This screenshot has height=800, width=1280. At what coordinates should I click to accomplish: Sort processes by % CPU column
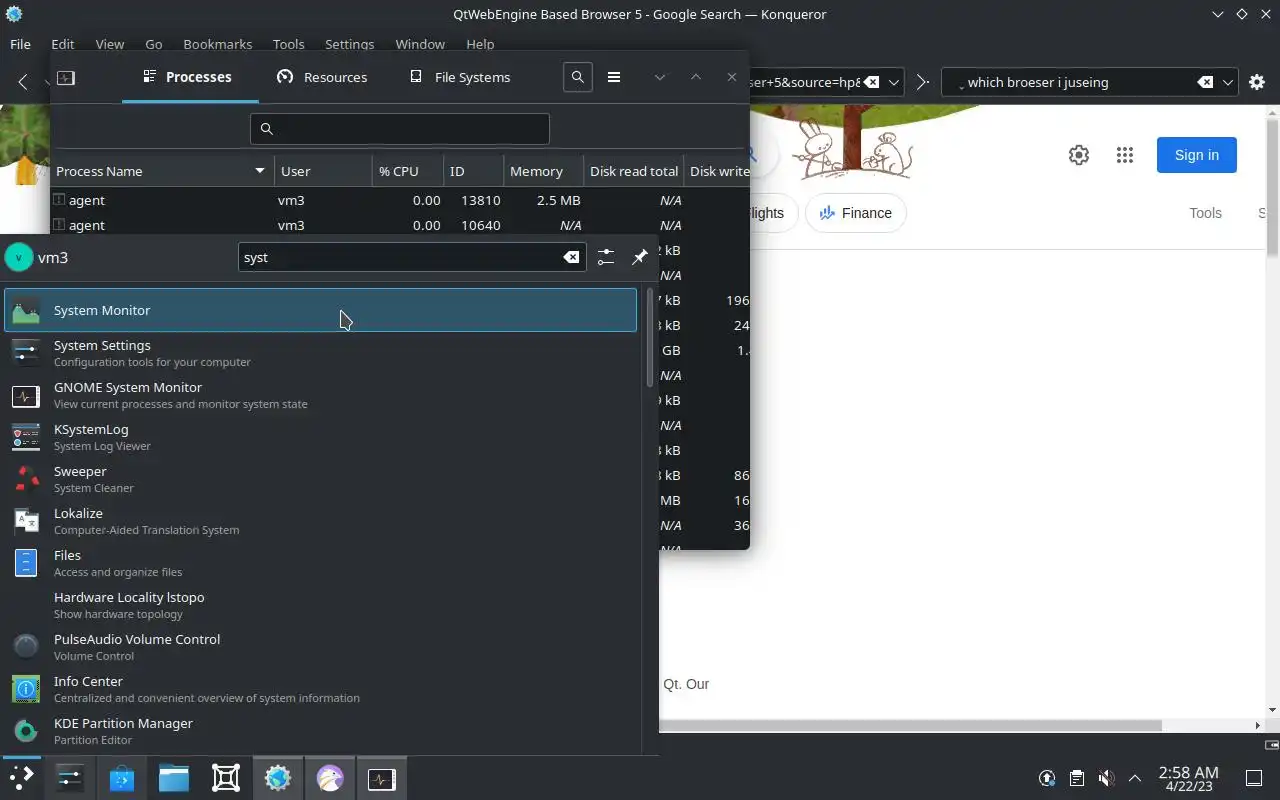408,171
